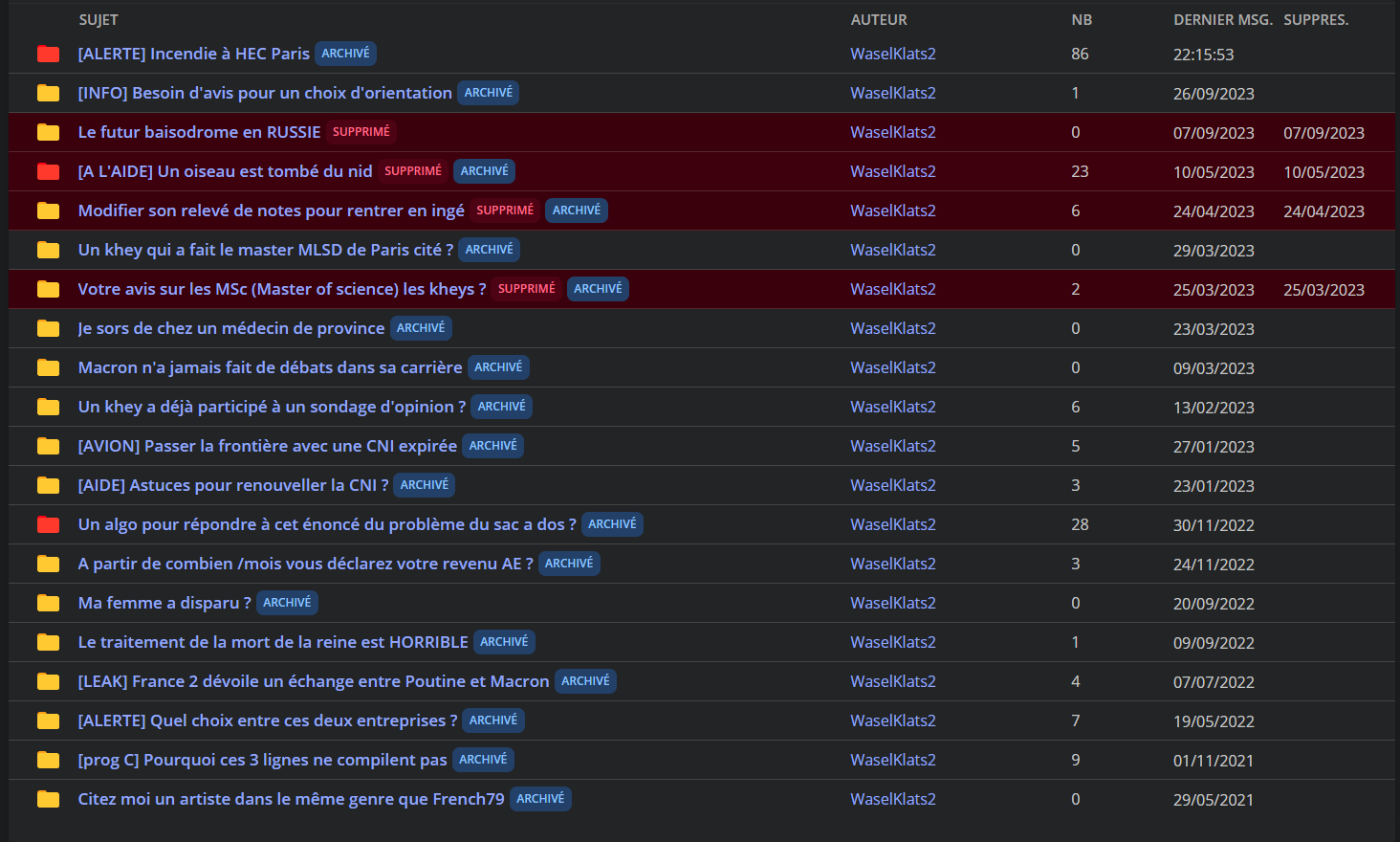Open topic [A L'AIDE] Un oiseau est tombé du nid
This screenshot has width=1400, height=842.
(225, 171)
